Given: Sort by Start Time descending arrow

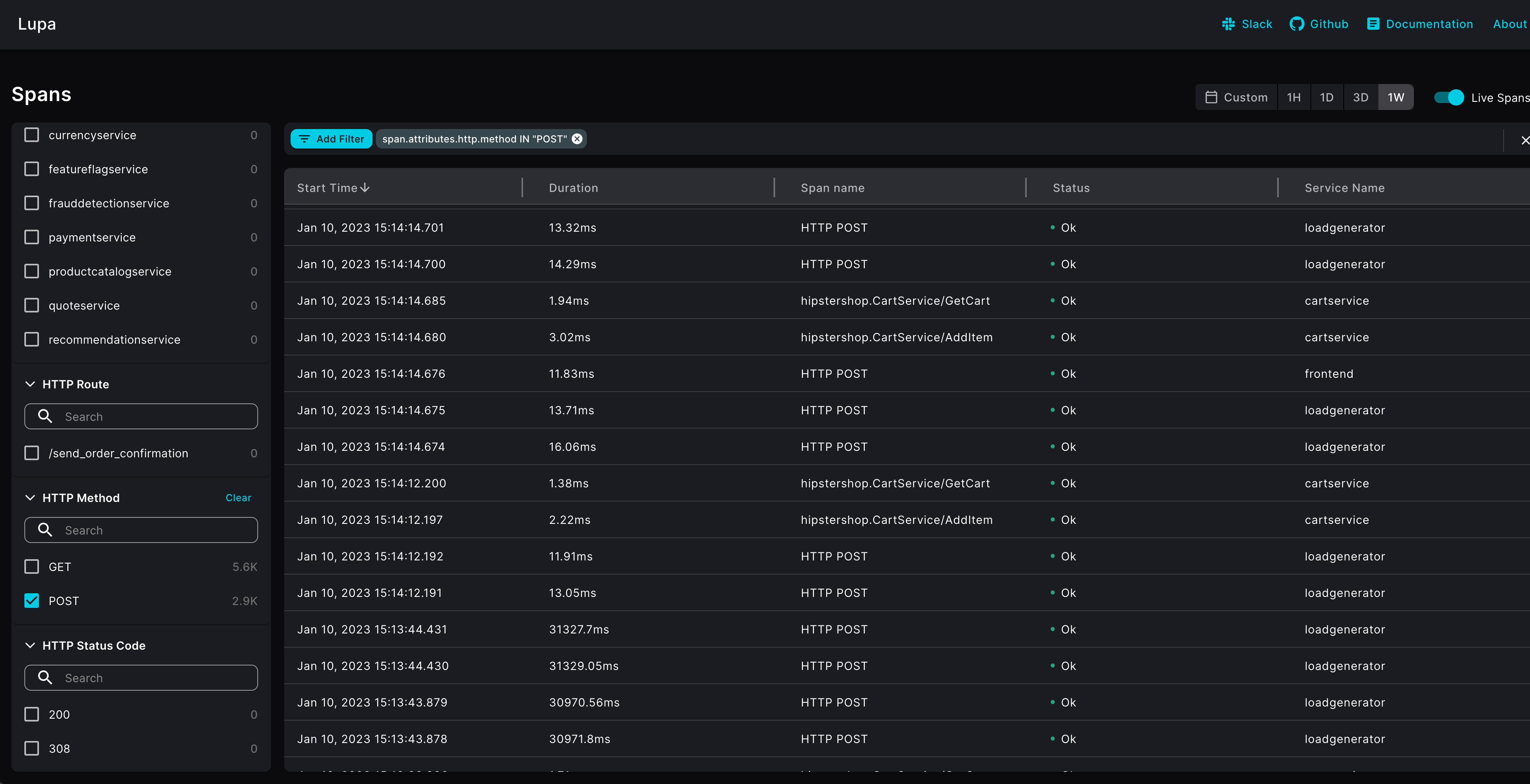Looking at the screenshot, I should tap(364, 187).
